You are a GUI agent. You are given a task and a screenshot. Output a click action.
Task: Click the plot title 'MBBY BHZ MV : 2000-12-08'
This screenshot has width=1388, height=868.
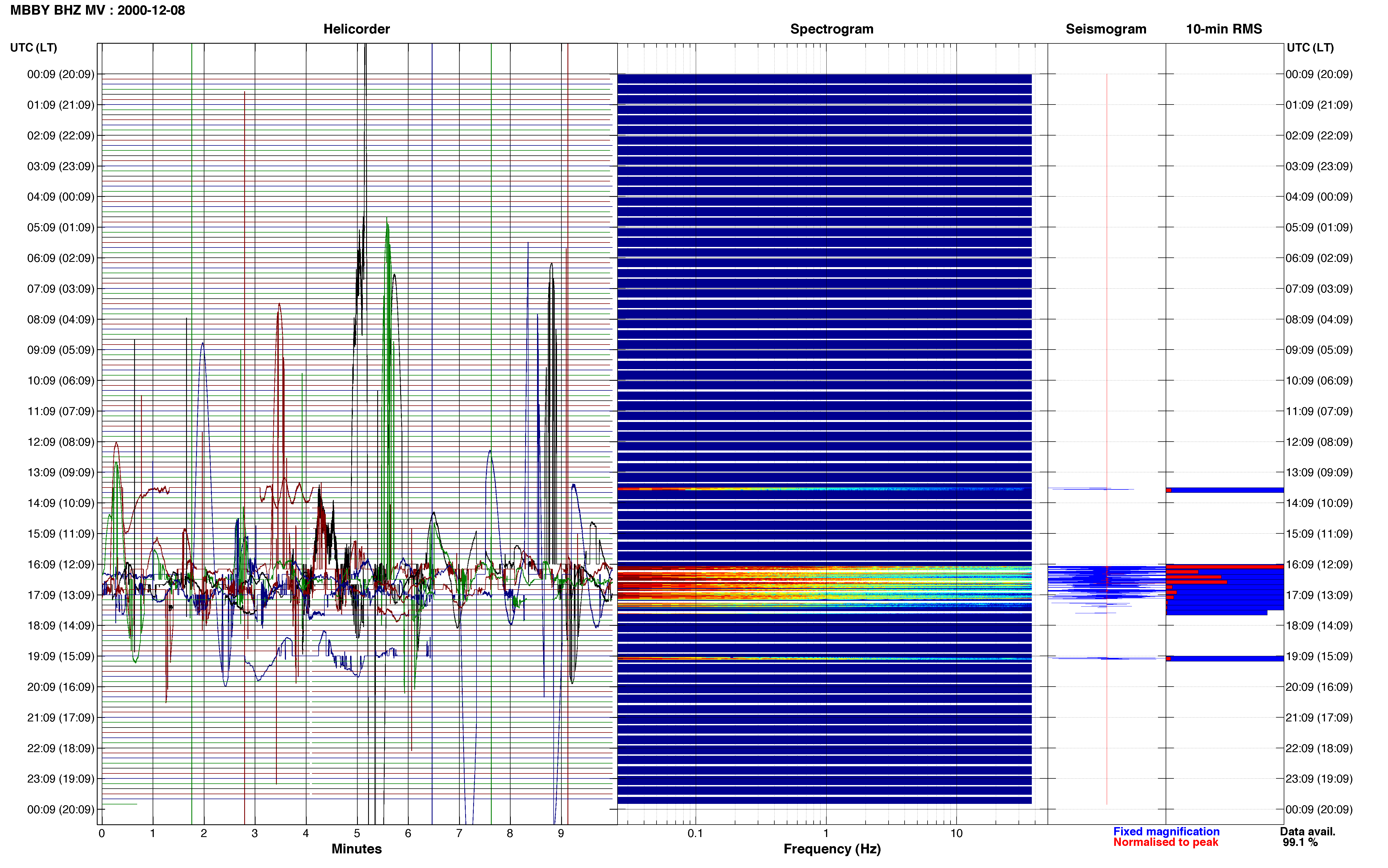click(x=98, y=10)
